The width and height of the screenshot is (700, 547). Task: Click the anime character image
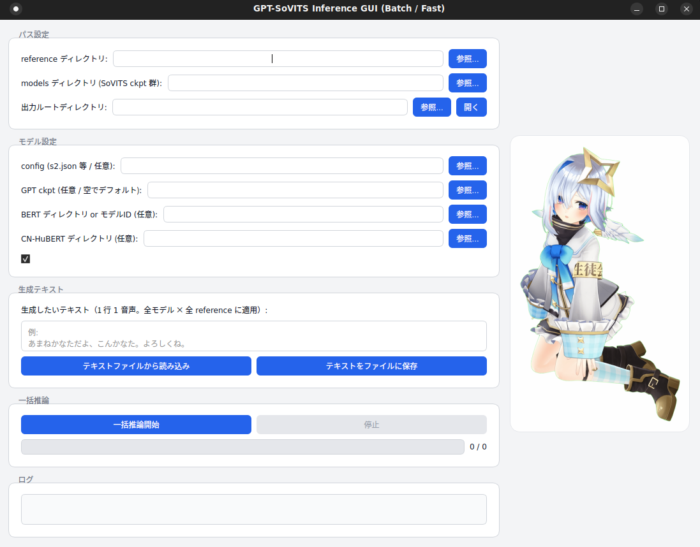(x=599, y=283)
